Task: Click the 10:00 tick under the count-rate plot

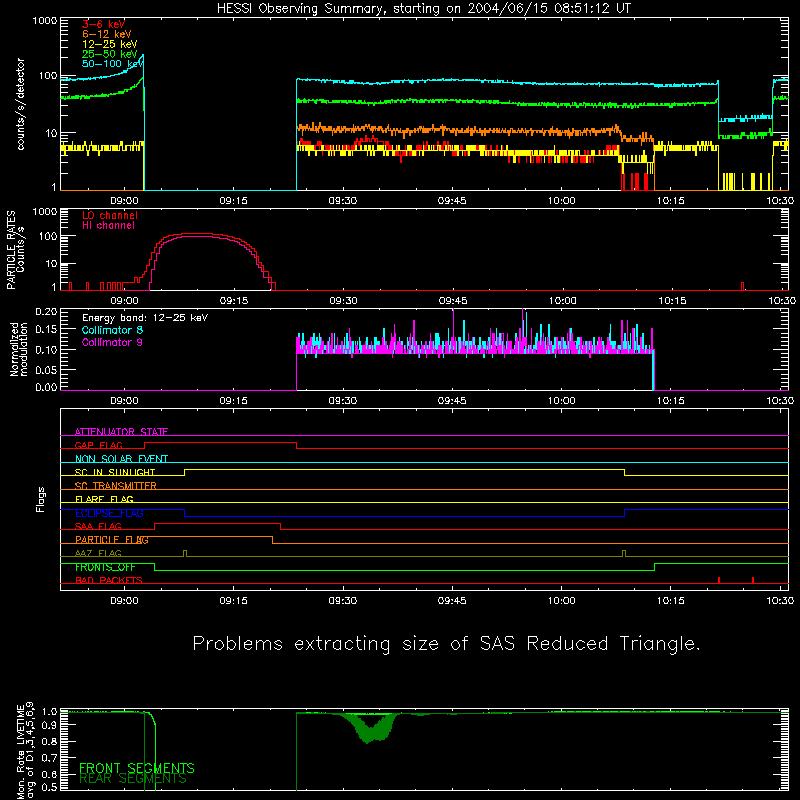Action: [x=561, y=201]
